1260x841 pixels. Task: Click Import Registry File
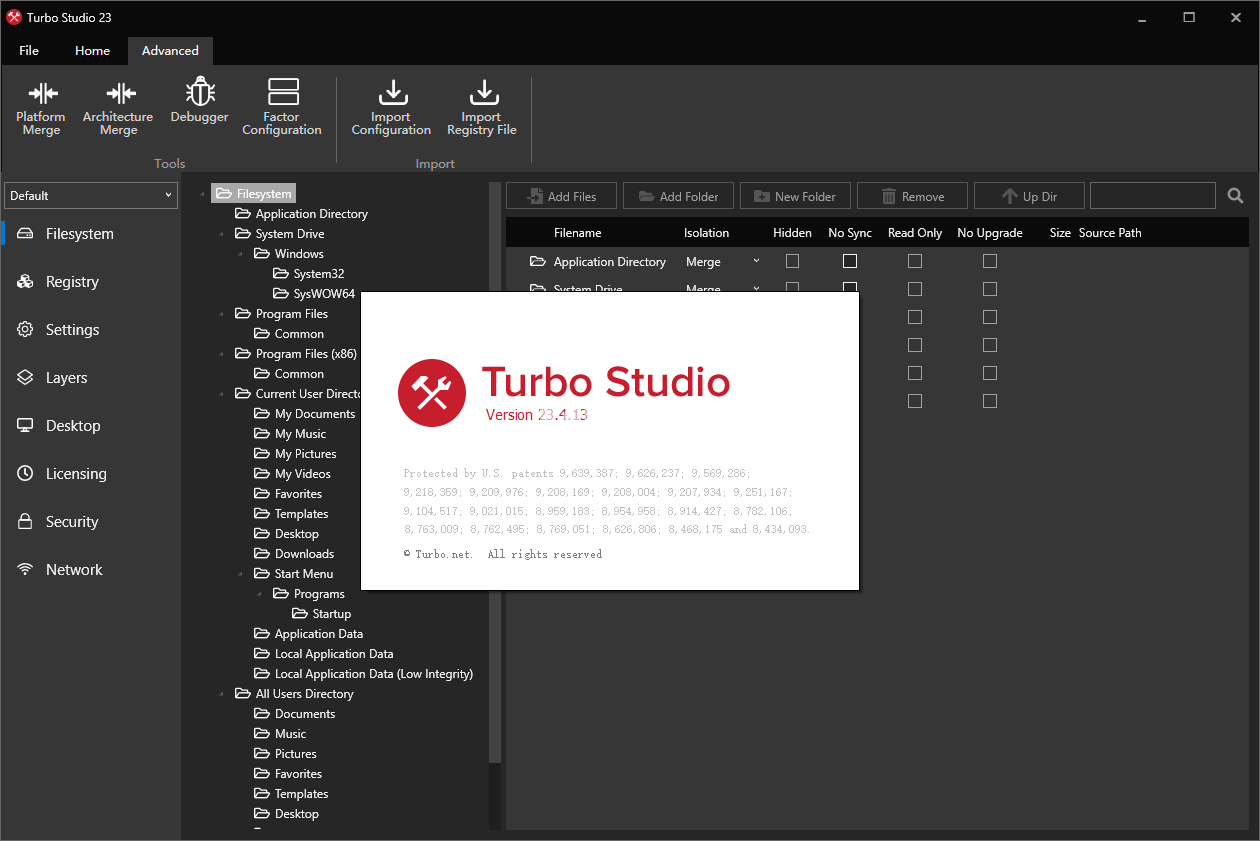pyautogui.click(x=482, y=109)
